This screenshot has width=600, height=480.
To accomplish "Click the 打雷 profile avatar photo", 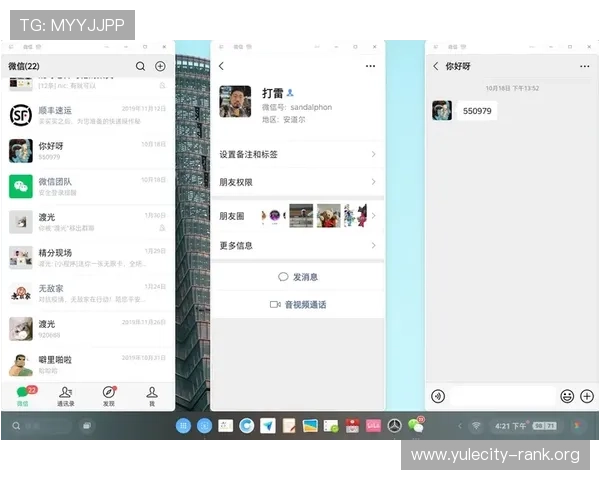I will tap(235, 101).
